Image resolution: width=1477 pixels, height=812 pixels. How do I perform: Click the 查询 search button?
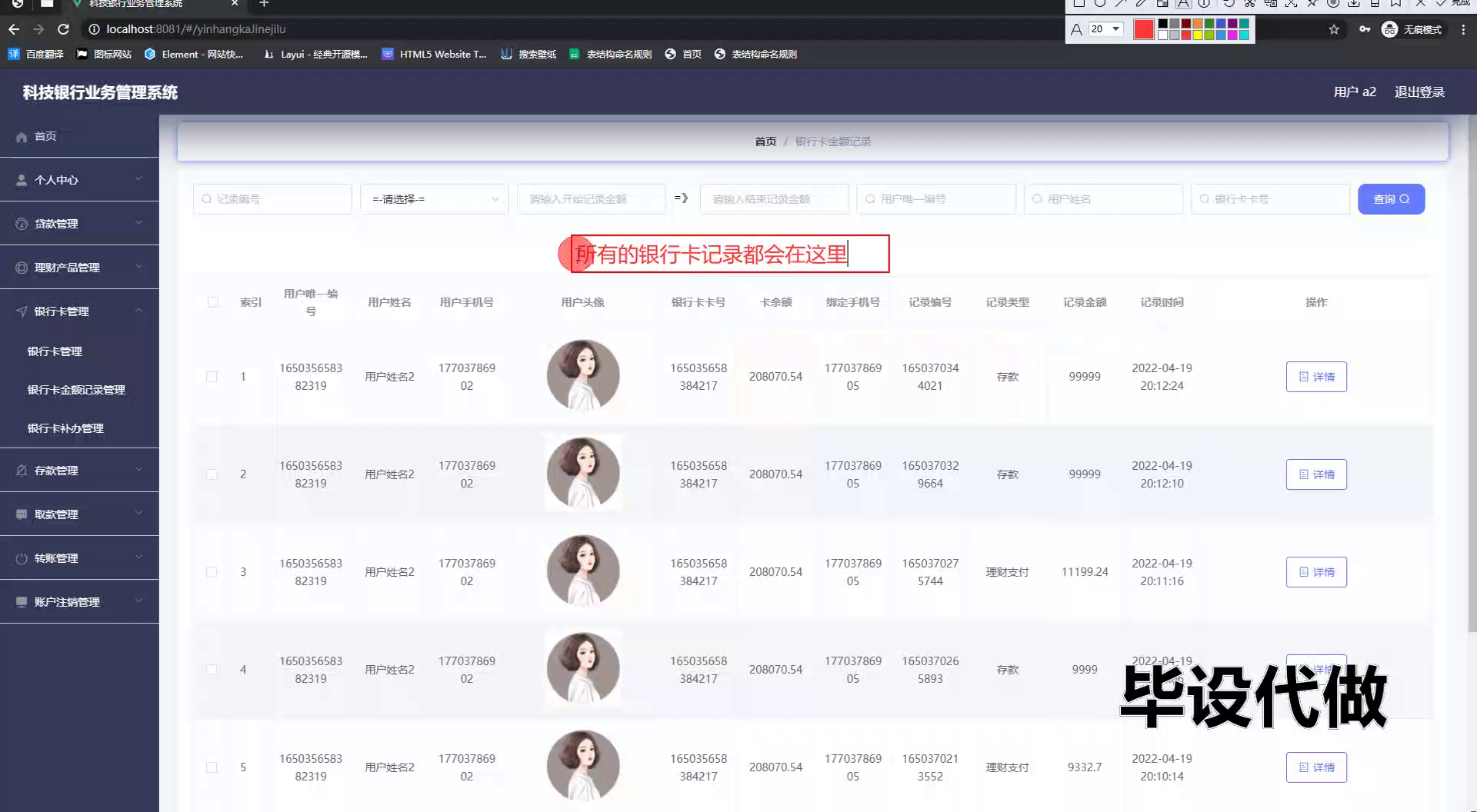click(x=1391, y=199)
